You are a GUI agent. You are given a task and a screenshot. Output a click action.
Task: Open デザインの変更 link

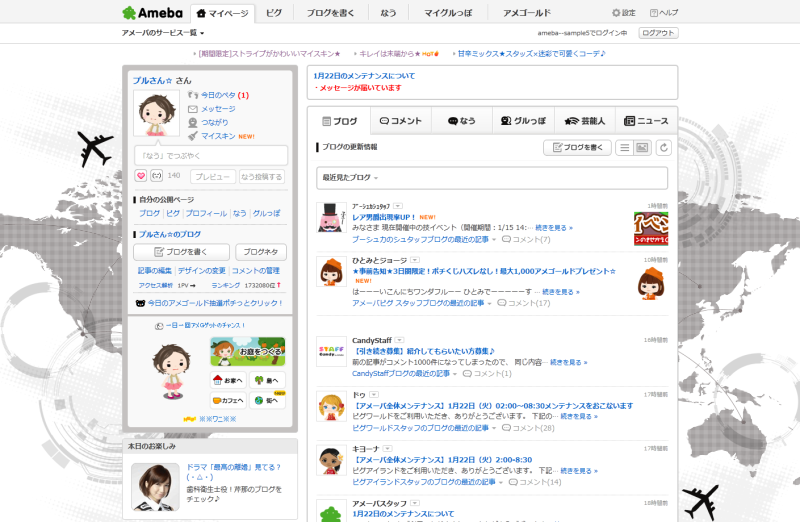click(x=202, y=270)
